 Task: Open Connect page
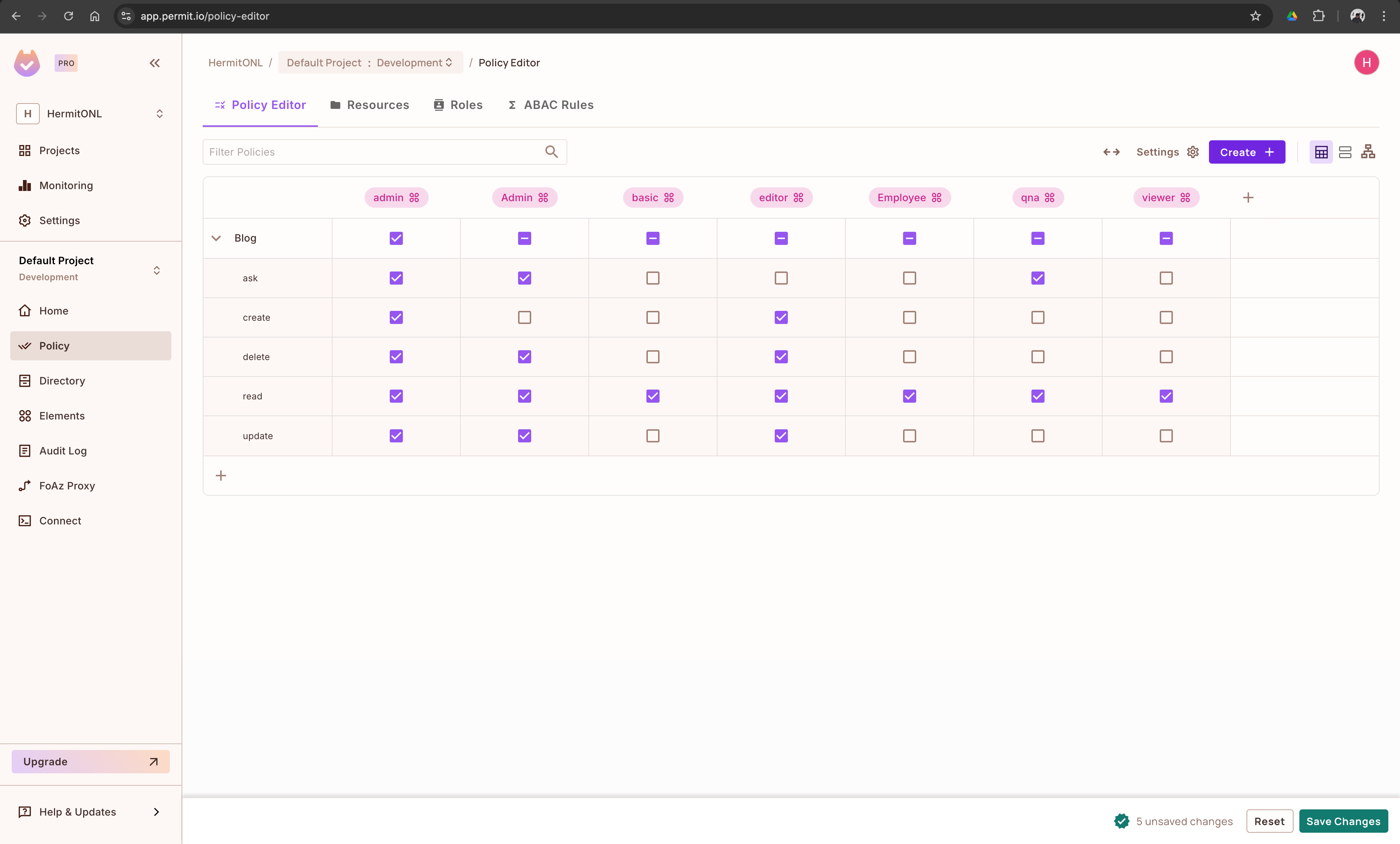[x=91, y=521]
